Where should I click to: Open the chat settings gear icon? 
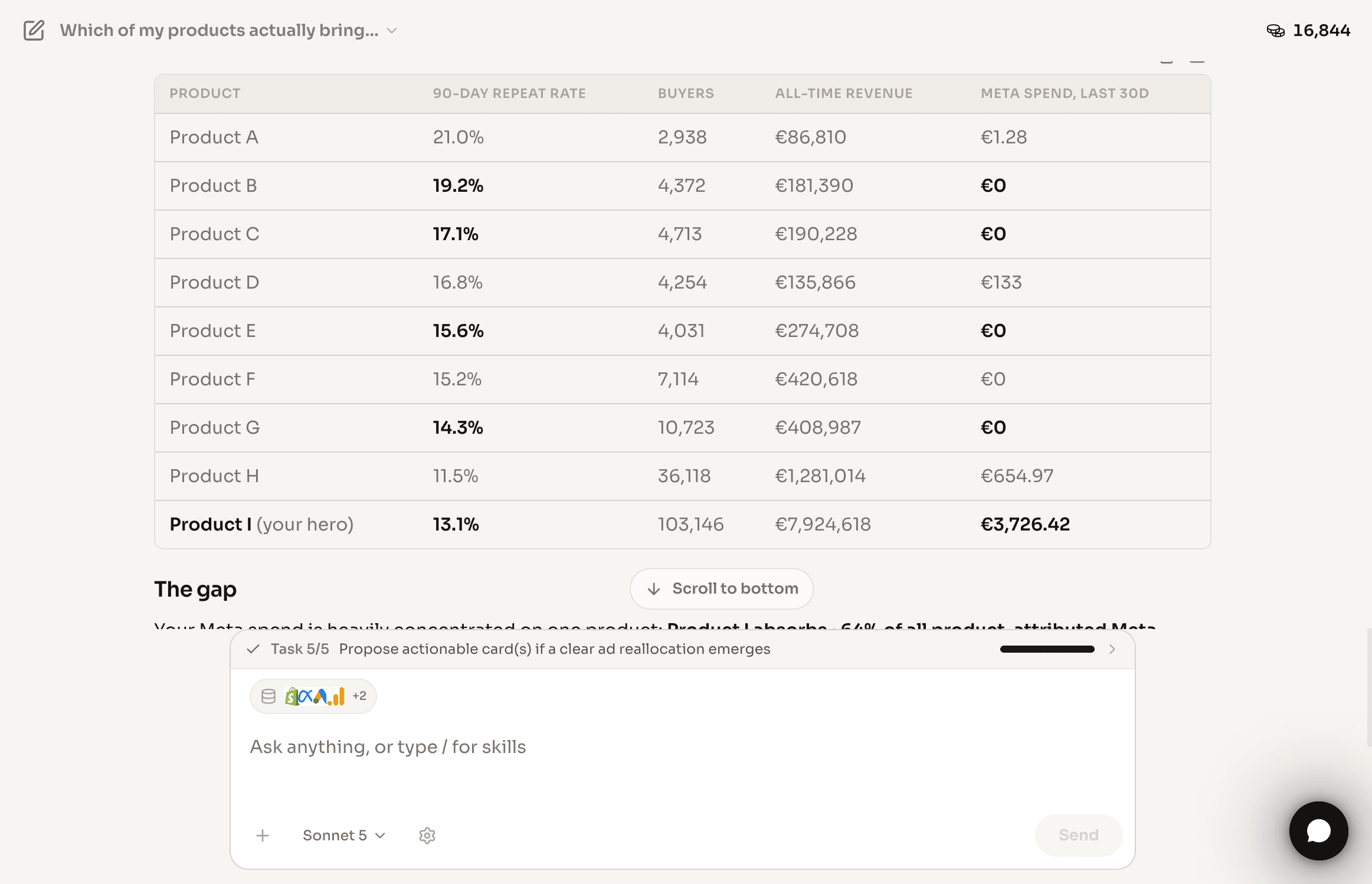point(427,836)
